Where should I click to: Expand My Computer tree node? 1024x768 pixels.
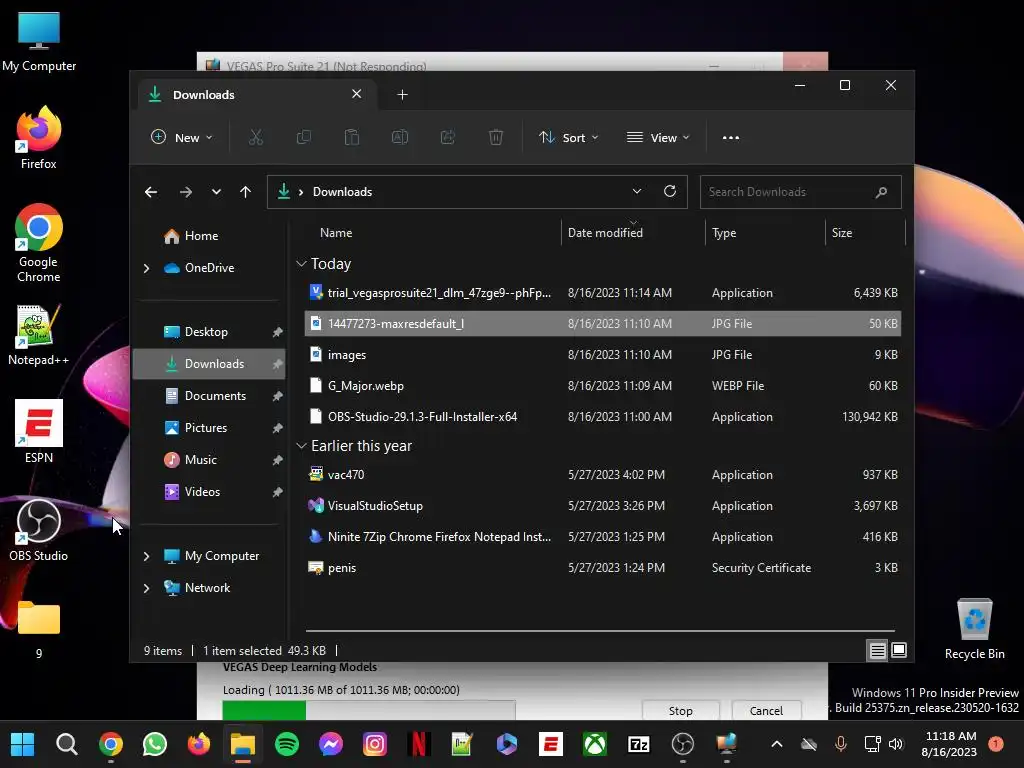[146, 556]
